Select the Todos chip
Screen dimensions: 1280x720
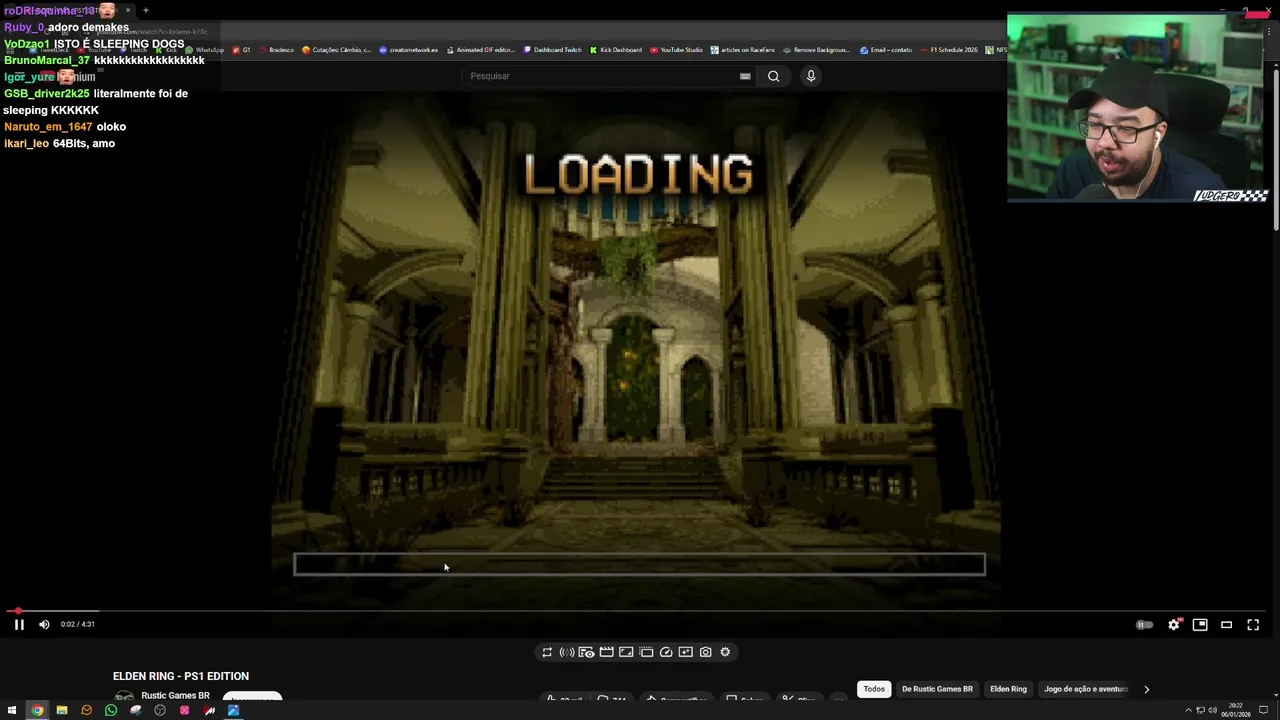(x=874, y=689)
